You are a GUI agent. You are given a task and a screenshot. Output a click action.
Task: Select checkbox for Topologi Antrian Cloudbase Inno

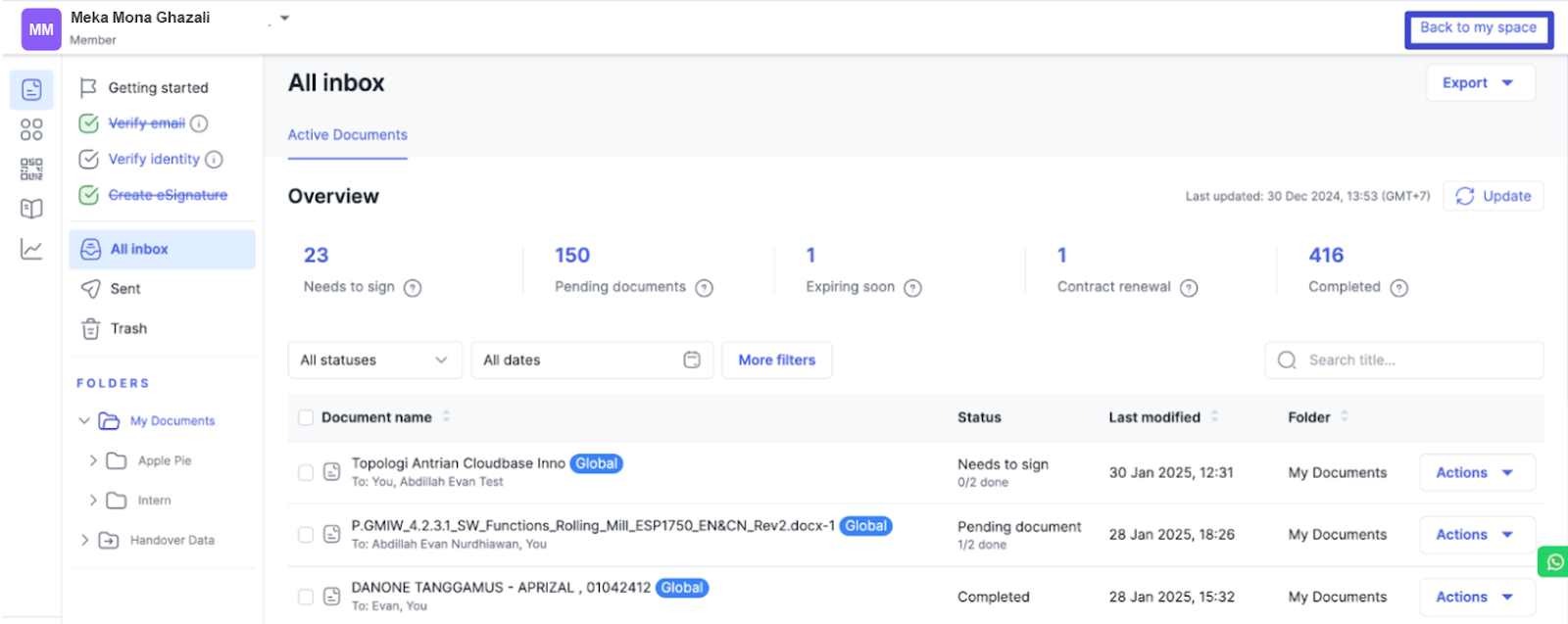(306, 473)
